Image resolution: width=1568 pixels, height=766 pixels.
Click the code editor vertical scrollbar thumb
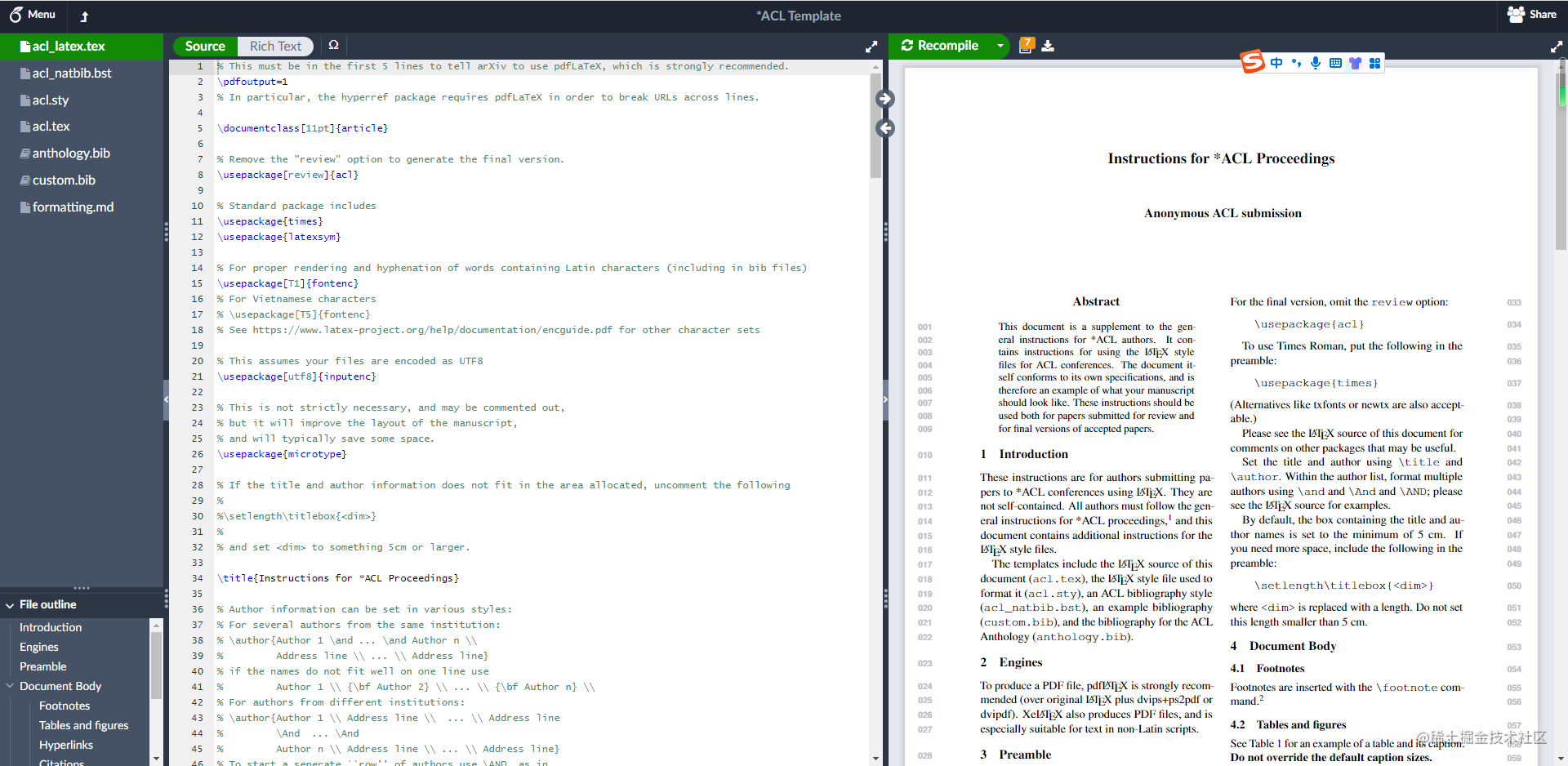(x=875, y=126)
